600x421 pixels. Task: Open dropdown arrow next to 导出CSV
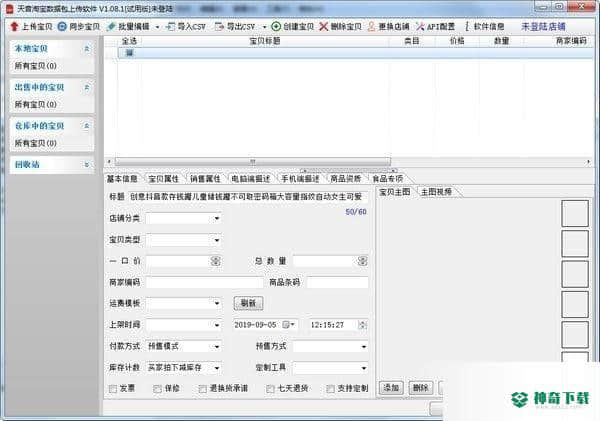[x=264, y=27]
